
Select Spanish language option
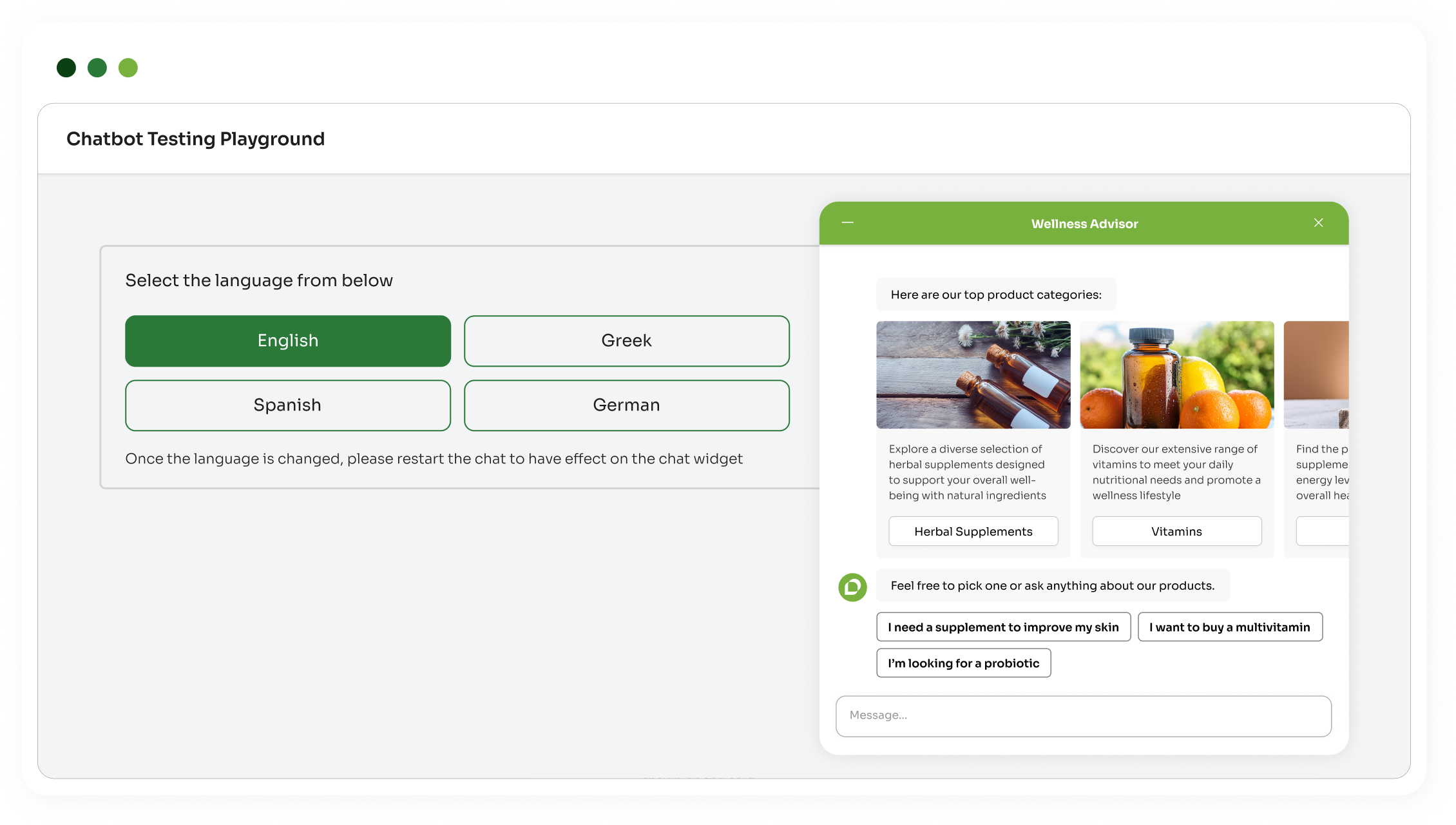[x=288, y=405]
